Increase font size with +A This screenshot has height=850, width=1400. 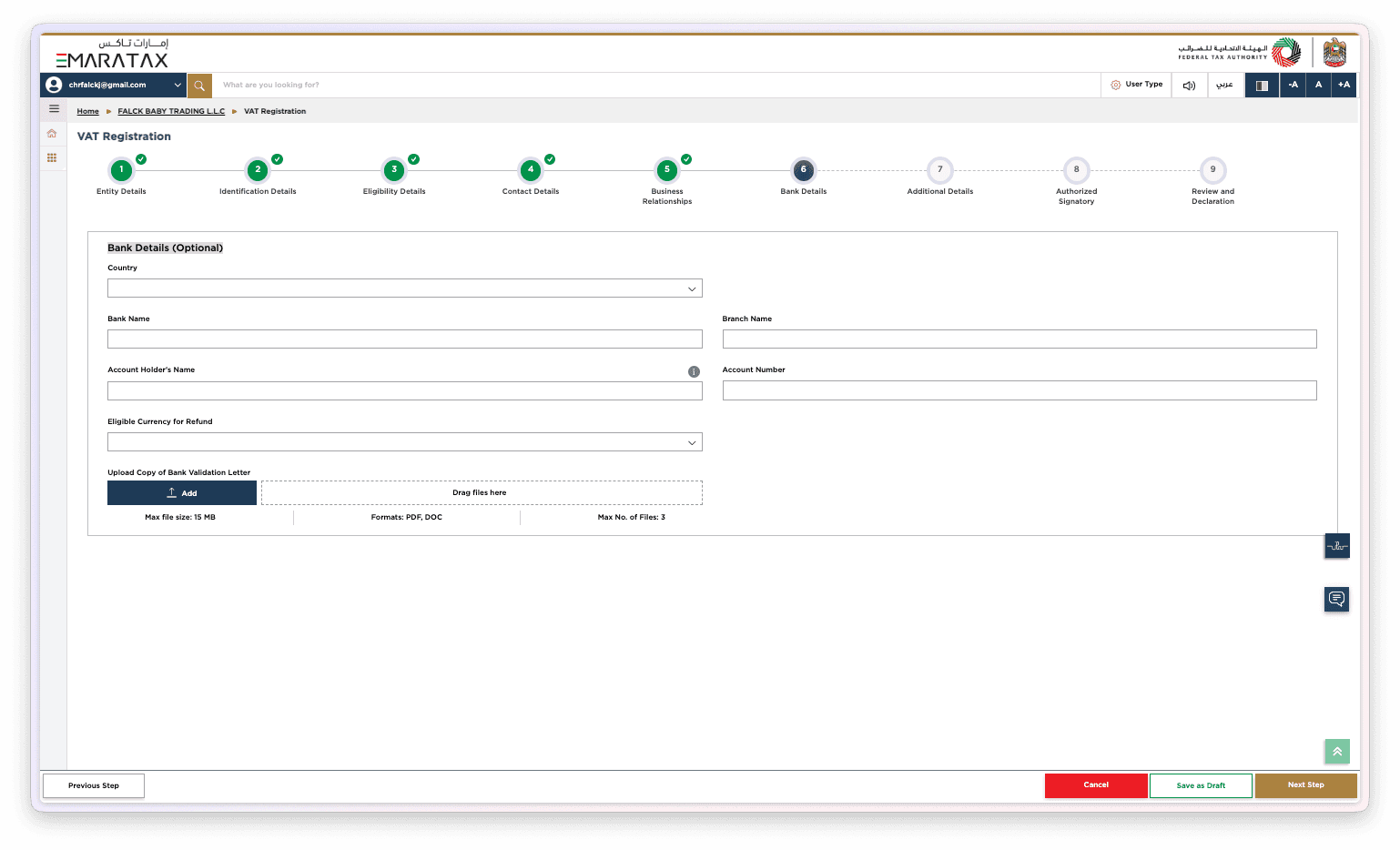coord(1344,85)
